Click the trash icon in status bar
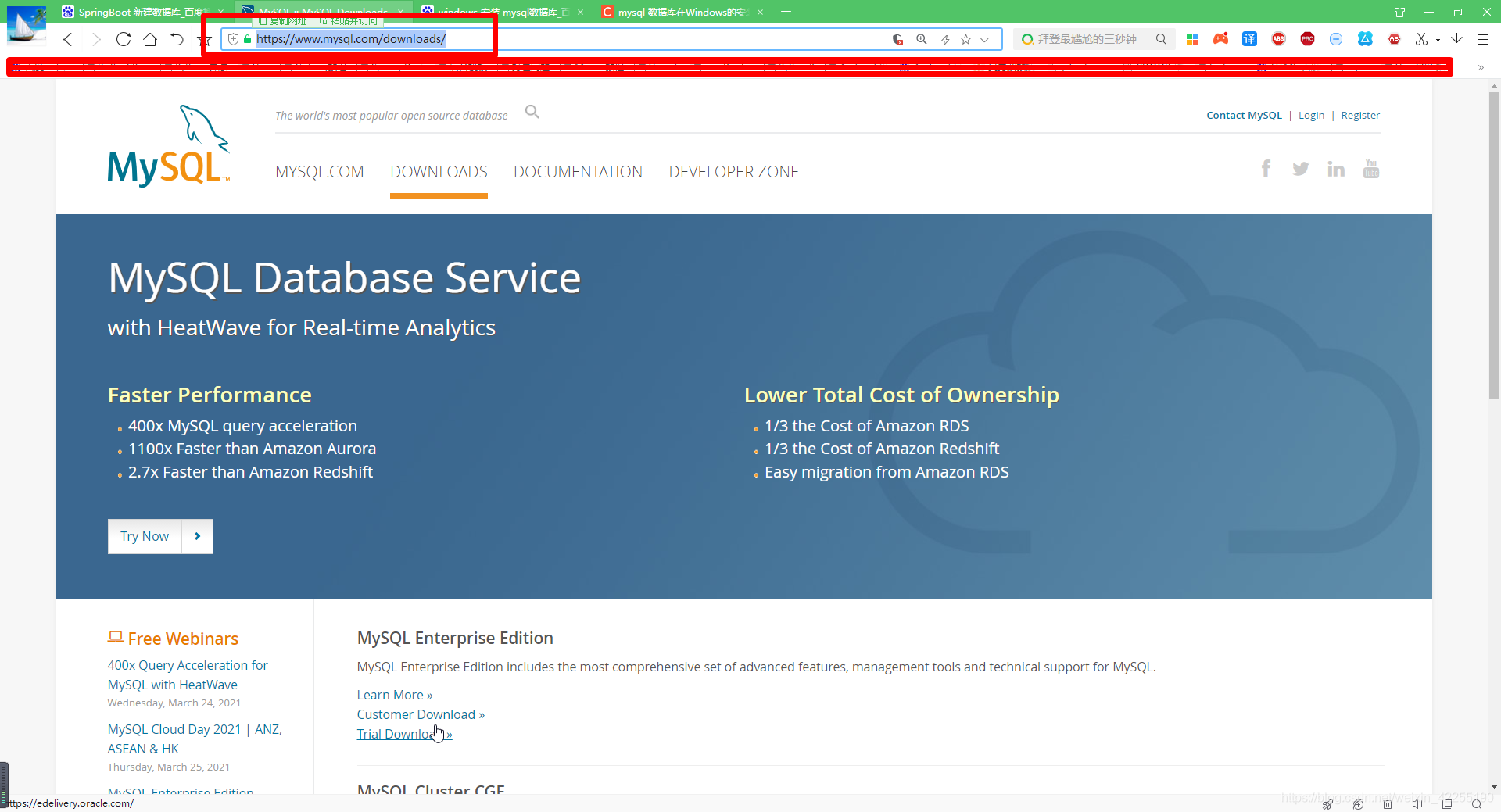Screen dimensions: 1501x812 pyautogui.click(x=1388, y=803)
